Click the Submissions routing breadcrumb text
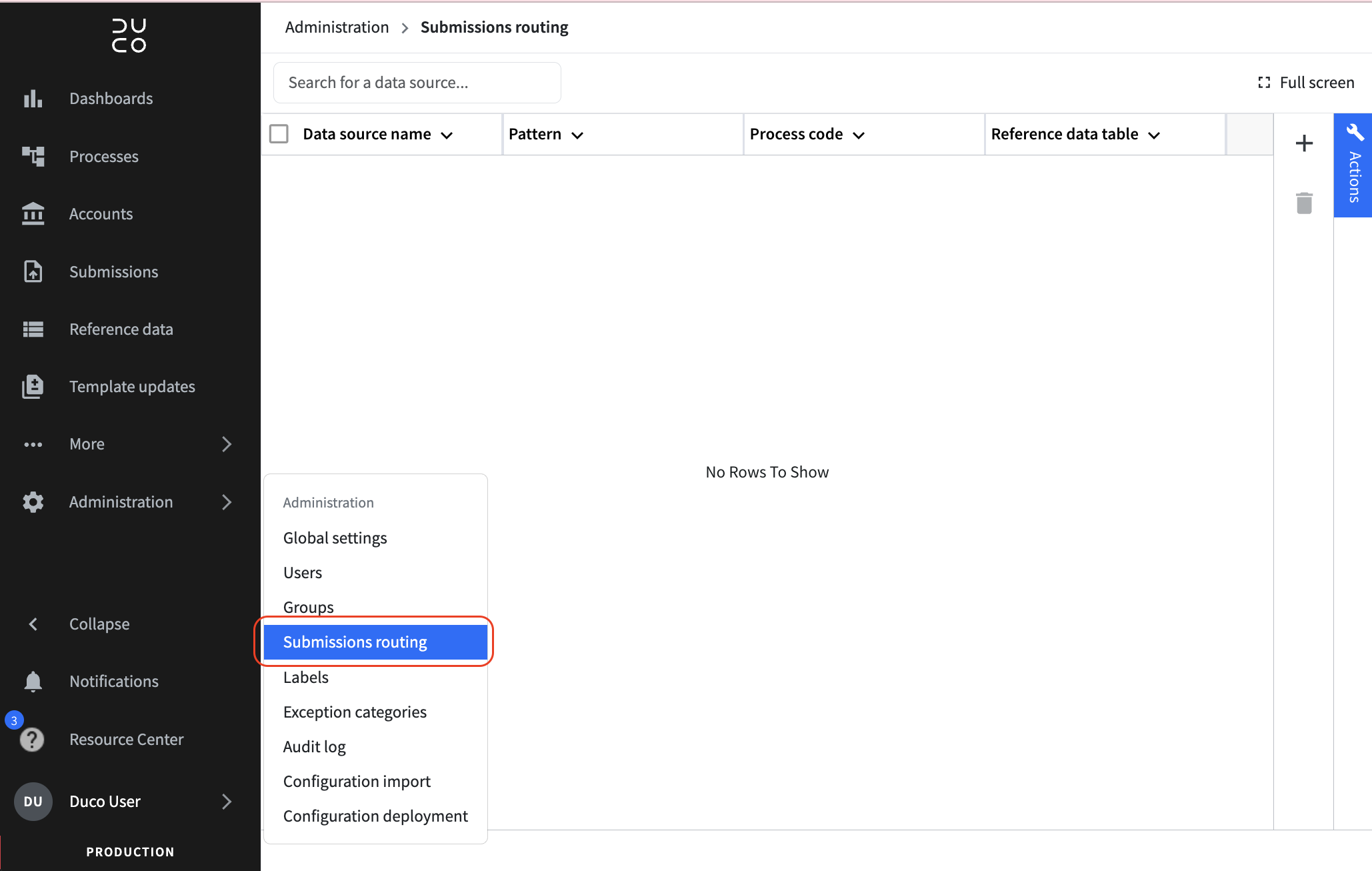1372x871 pixels. coord(494,27)
